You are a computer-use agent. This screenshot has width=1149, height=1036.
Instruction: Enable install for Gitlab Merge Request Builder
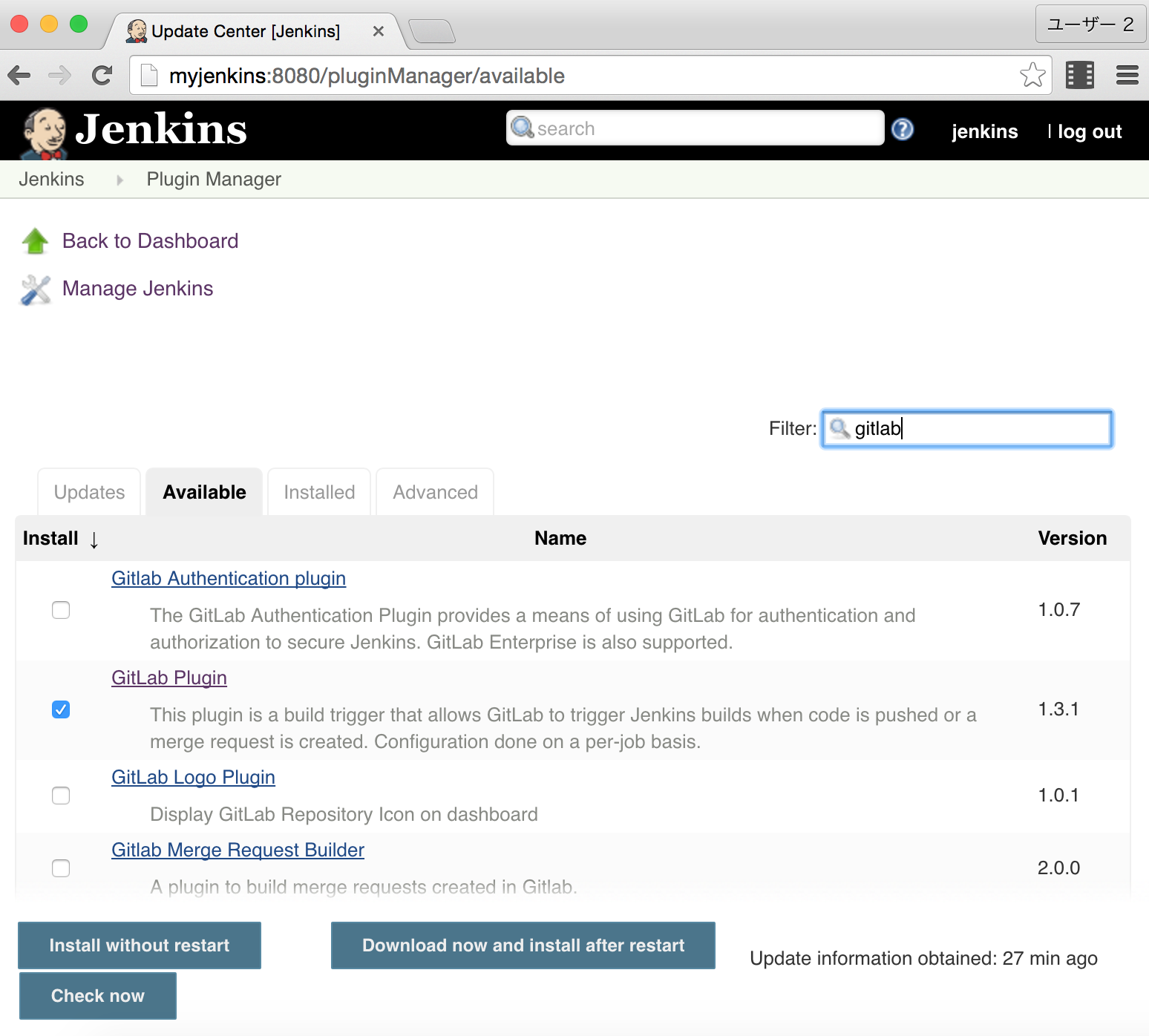pyautogui.click(x=60, y=868)
